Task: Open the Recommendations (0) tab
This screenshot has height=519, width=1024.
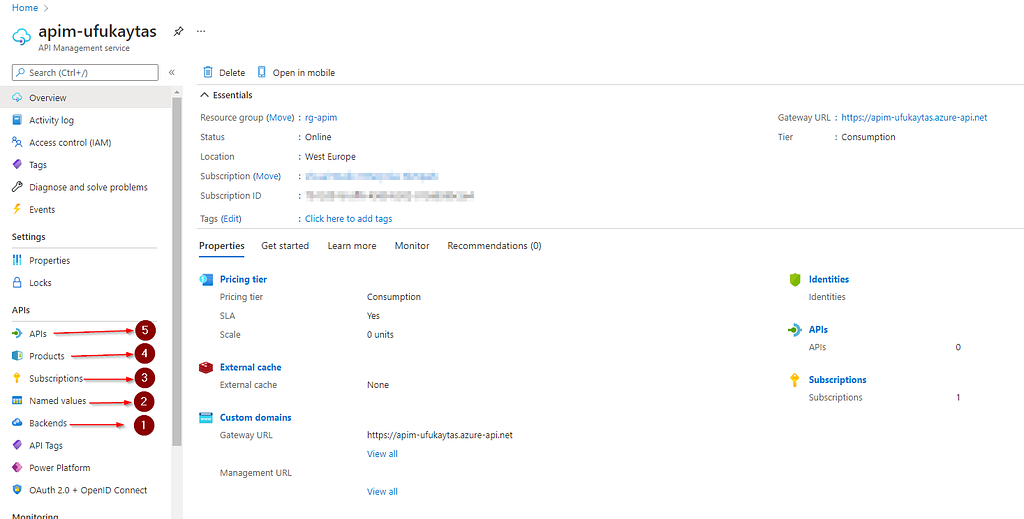Action: (x=494, y=246)
